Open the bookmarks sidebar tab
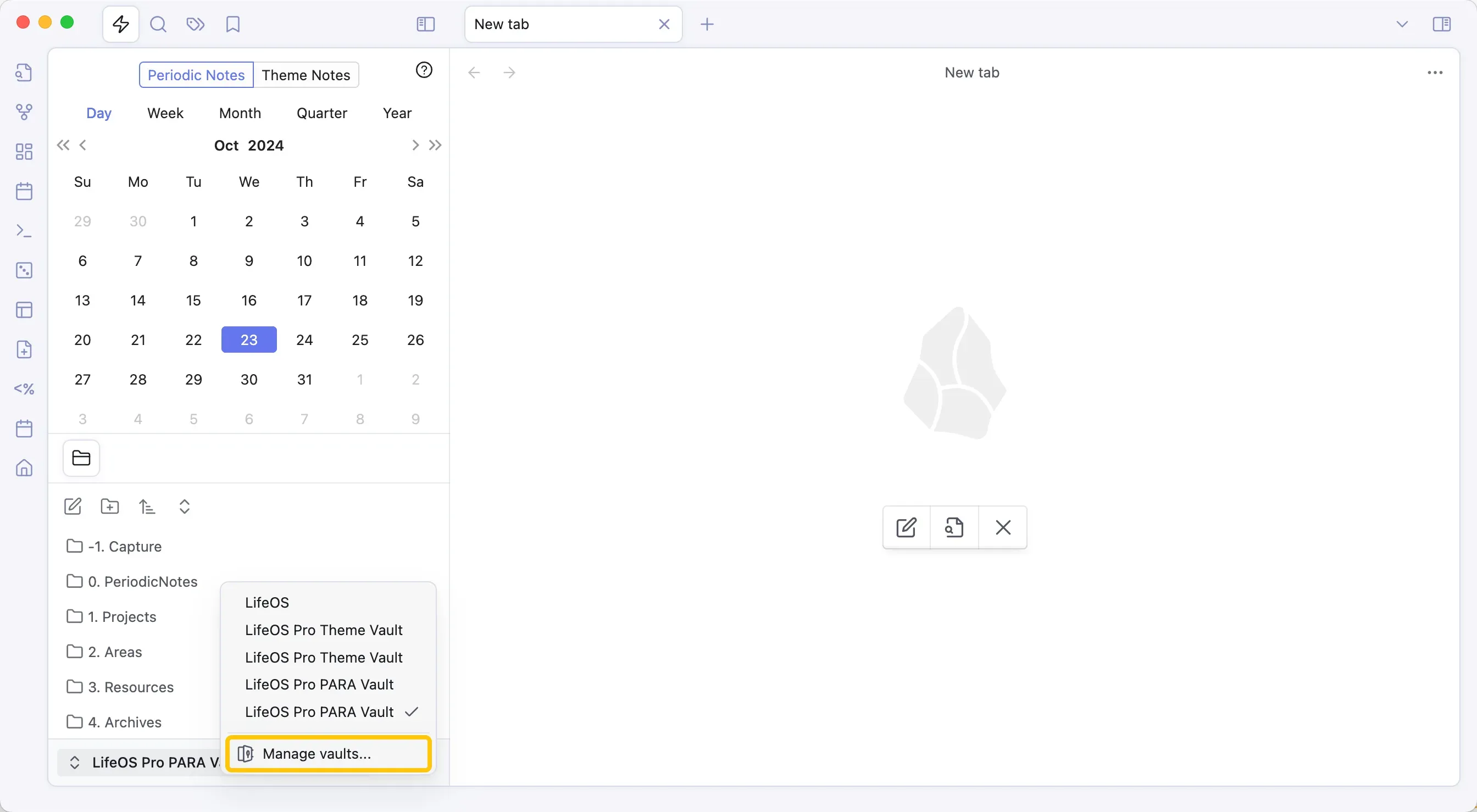 233,24
